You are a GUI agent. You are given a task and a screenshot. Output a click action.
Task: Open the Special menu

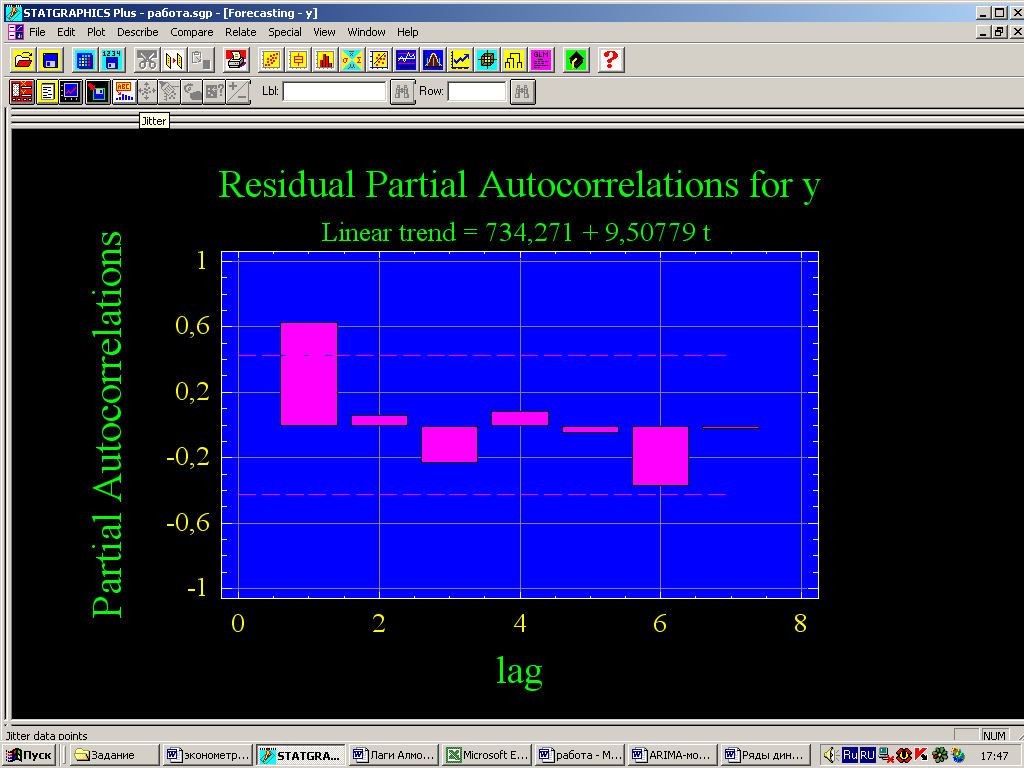(285, 32)
